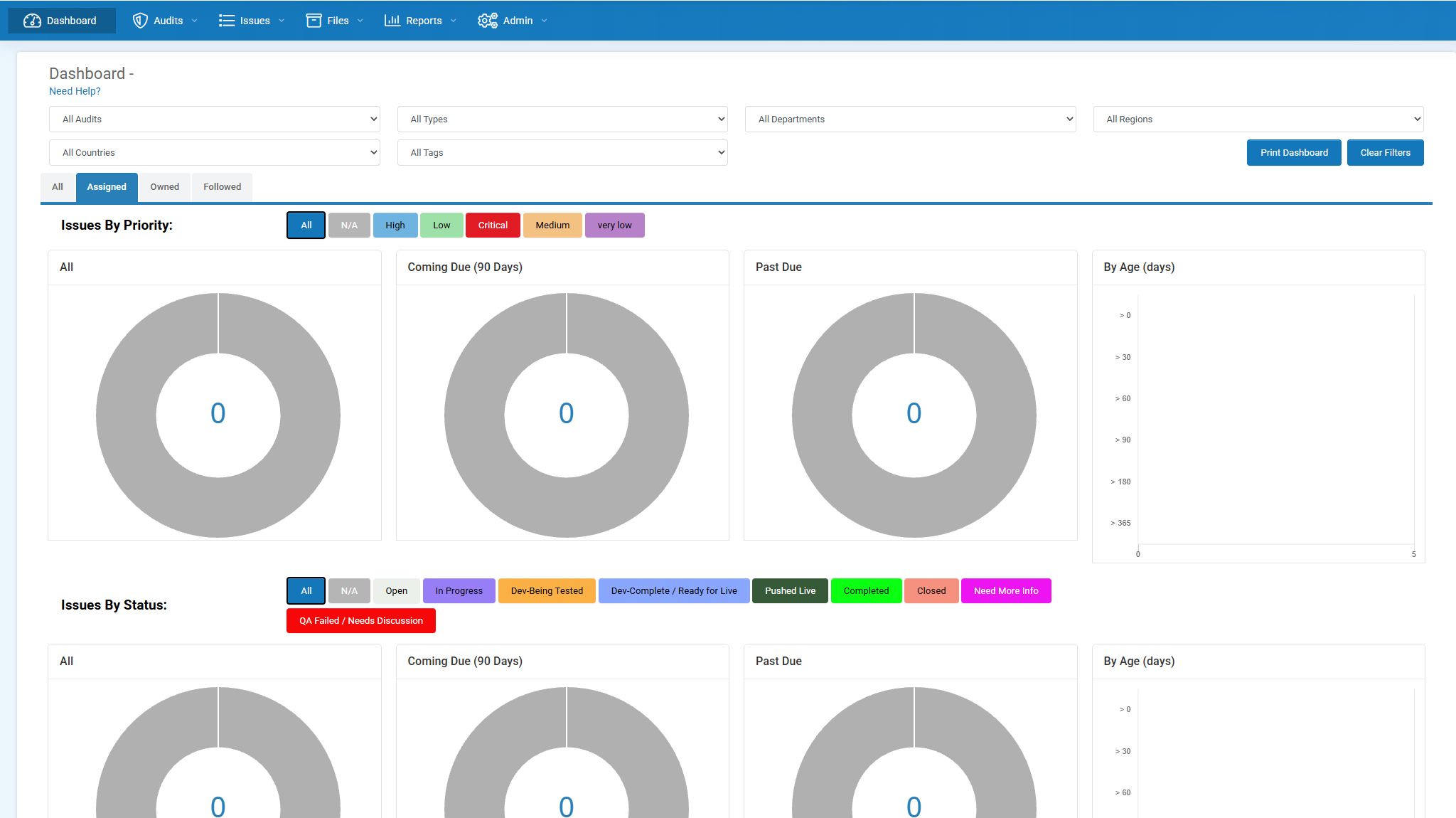Select the Assigned tab
The width and height of the screenshot is (1456, 818).
click(x=107, y=187)
